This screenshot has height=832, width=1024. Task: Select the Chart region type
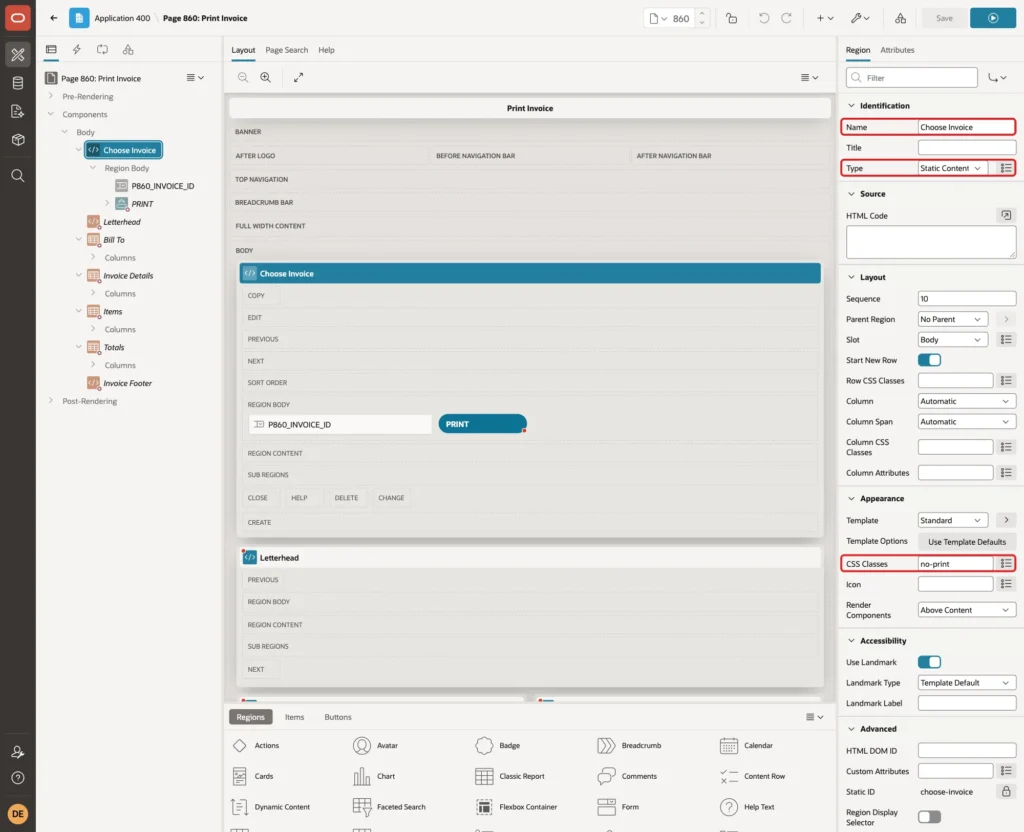[375, 776]
